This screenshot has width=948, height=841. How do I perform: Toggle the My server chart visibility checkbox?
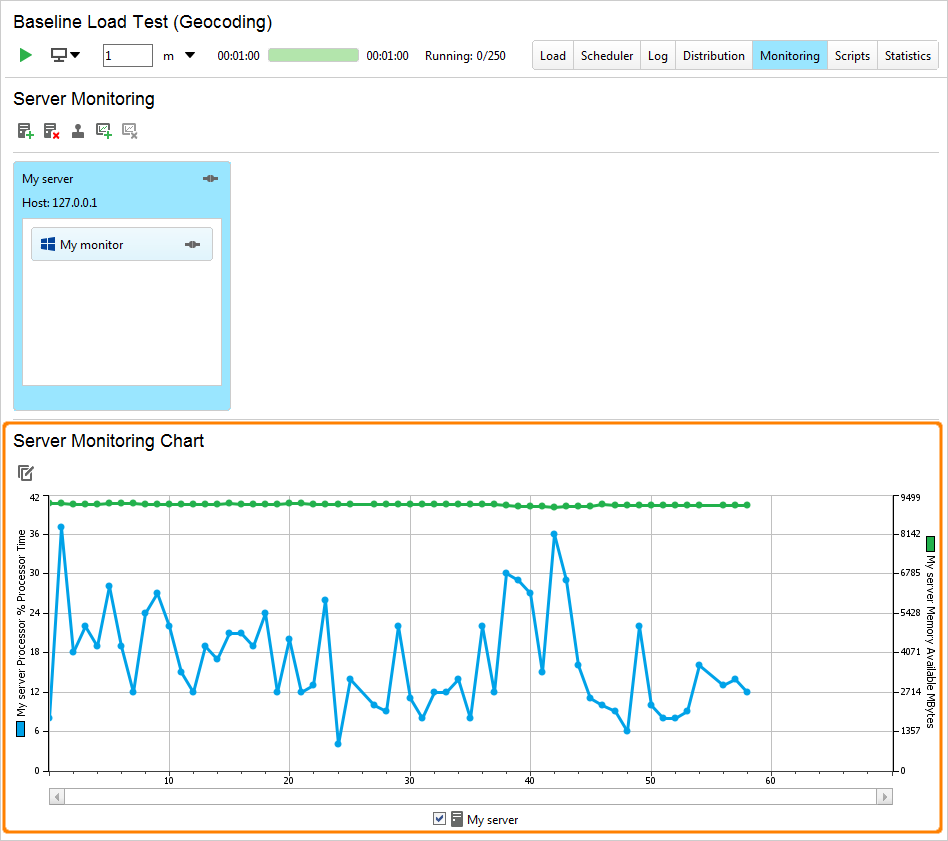pos(440,818)
